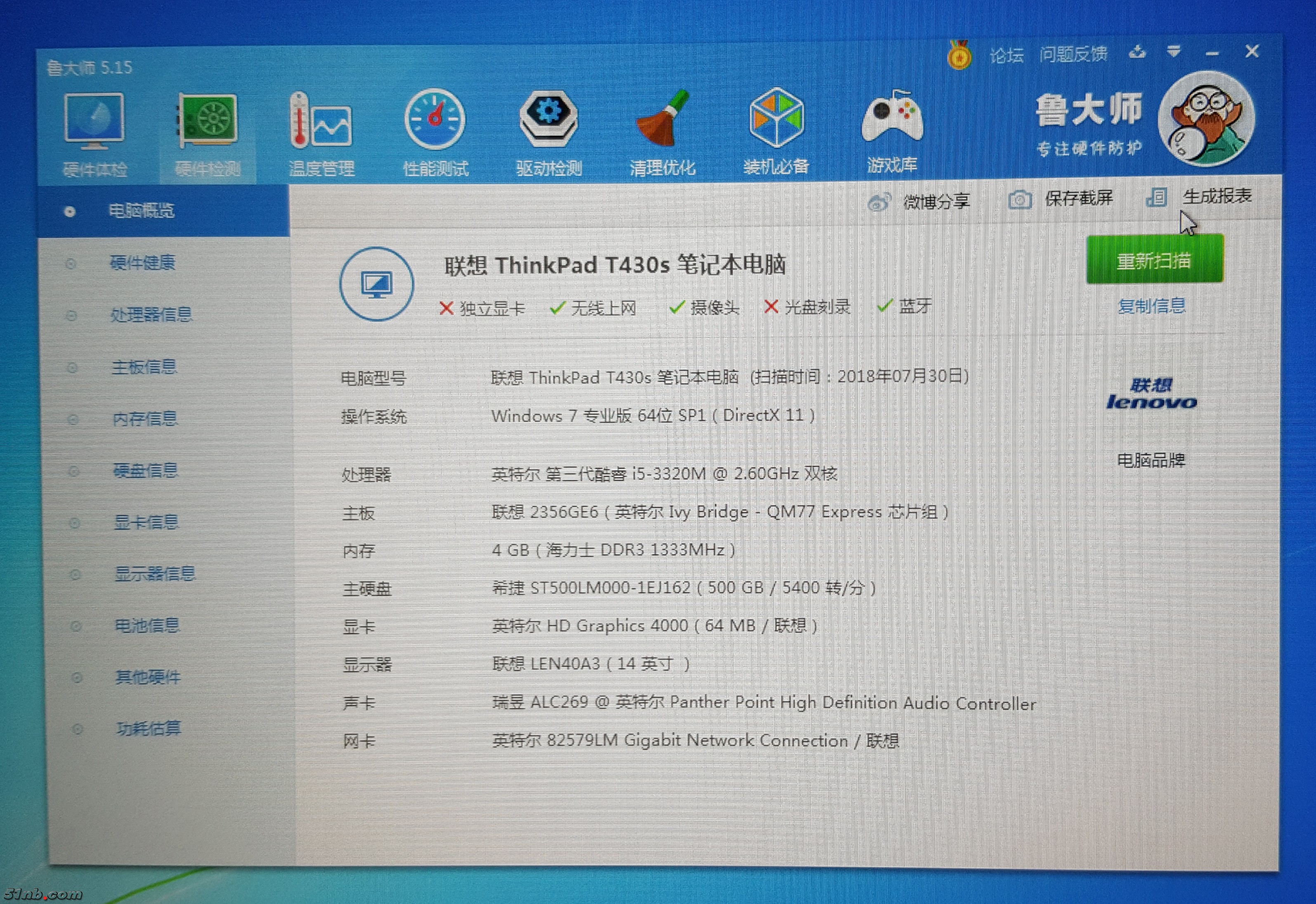Image resolution: width=1316 pixels, height=904 pixels.
Task: Click the 生成报表 generate report option
Action: 1216,196
